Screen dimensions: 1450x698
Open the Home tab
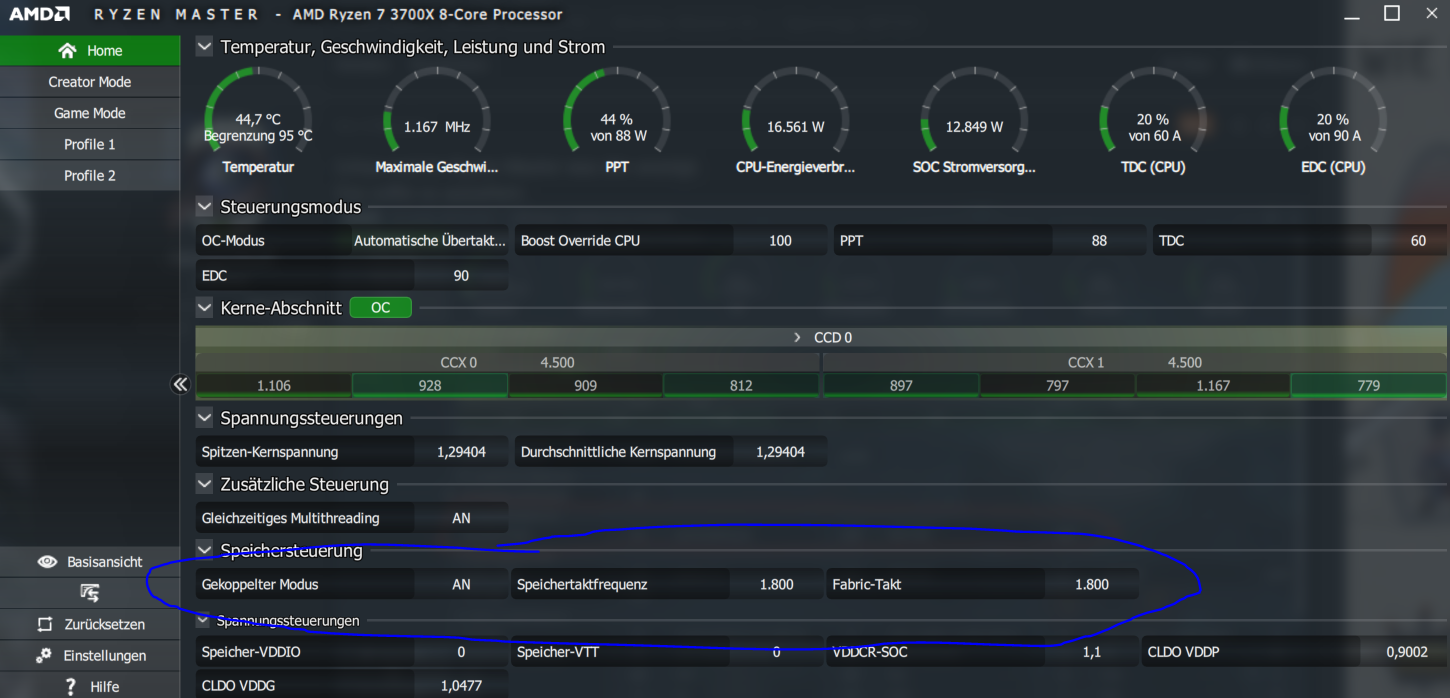90,50
